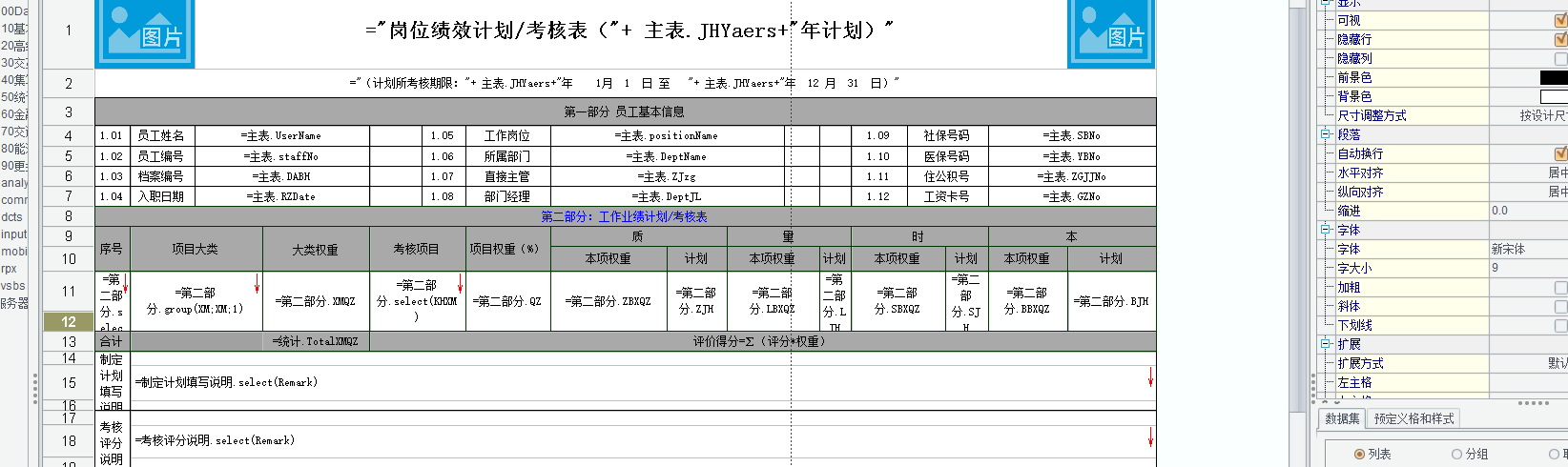Select the 第一部分 员工基本信息 header cell
The height and width of the screenshot is (467, 1568).
click(625, 112)
